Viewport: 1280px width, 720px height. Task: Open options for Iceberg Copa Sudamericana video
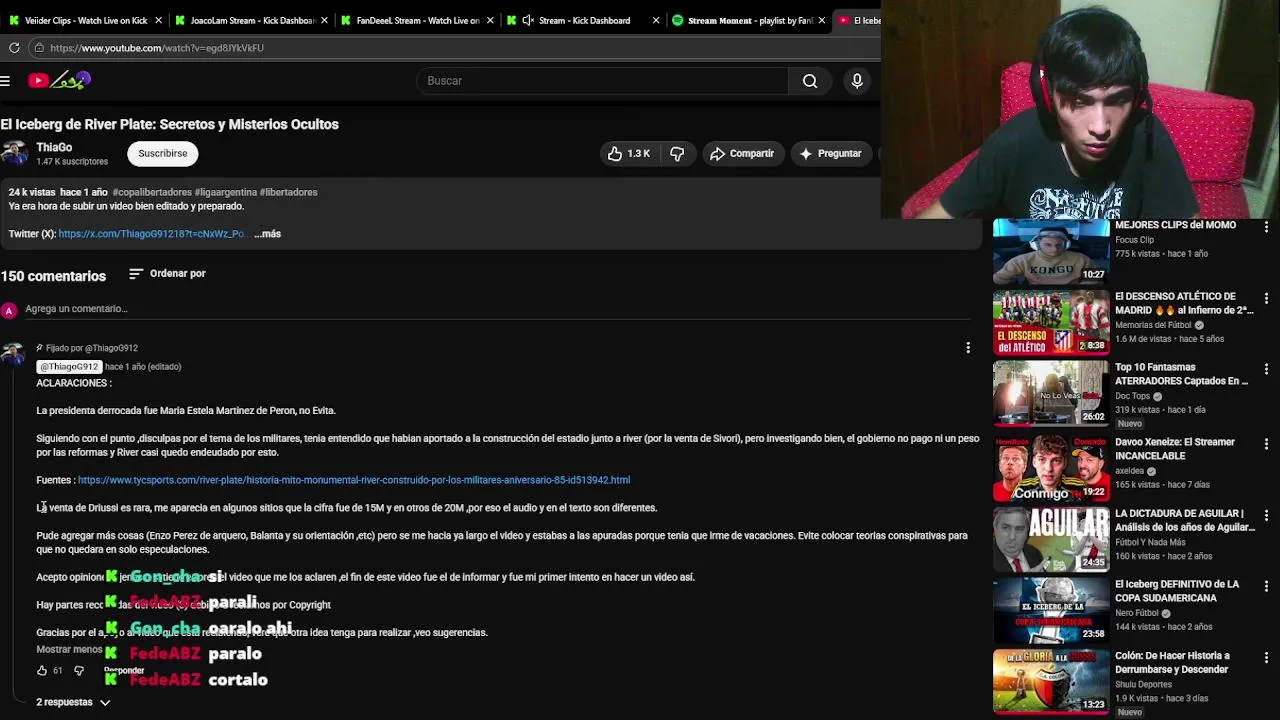[1266, 586]
